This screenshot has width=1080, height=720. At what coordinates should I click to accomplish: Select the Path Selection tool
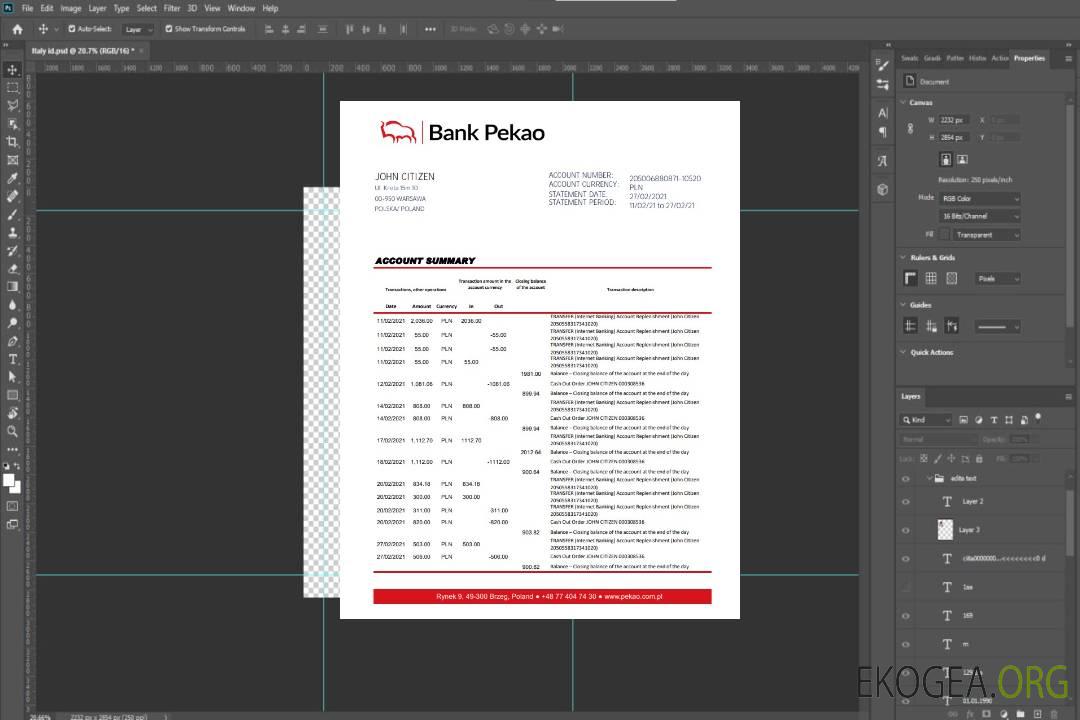12,377
